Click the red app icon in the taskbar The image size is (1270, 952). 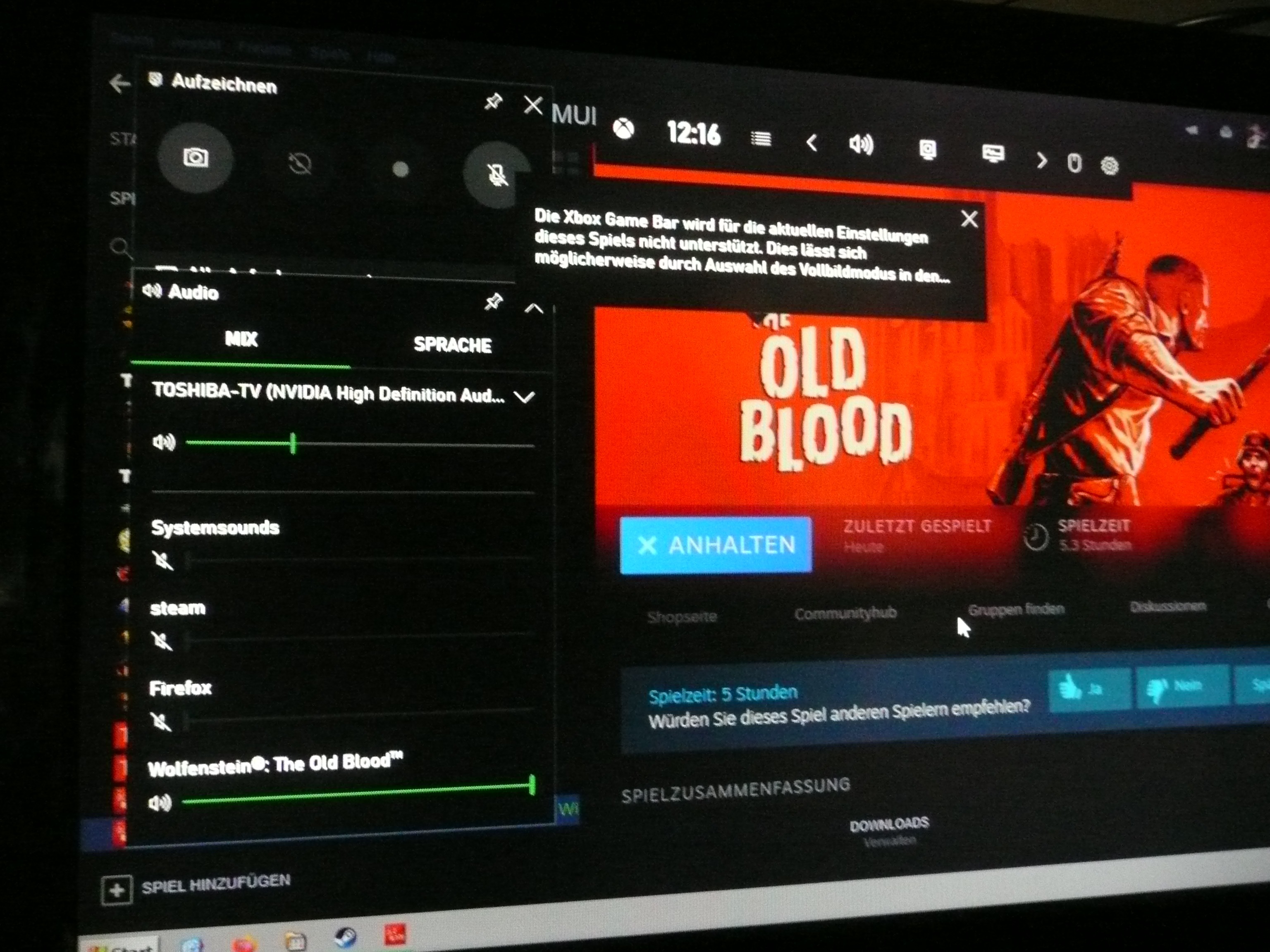[x=395, y=934]
